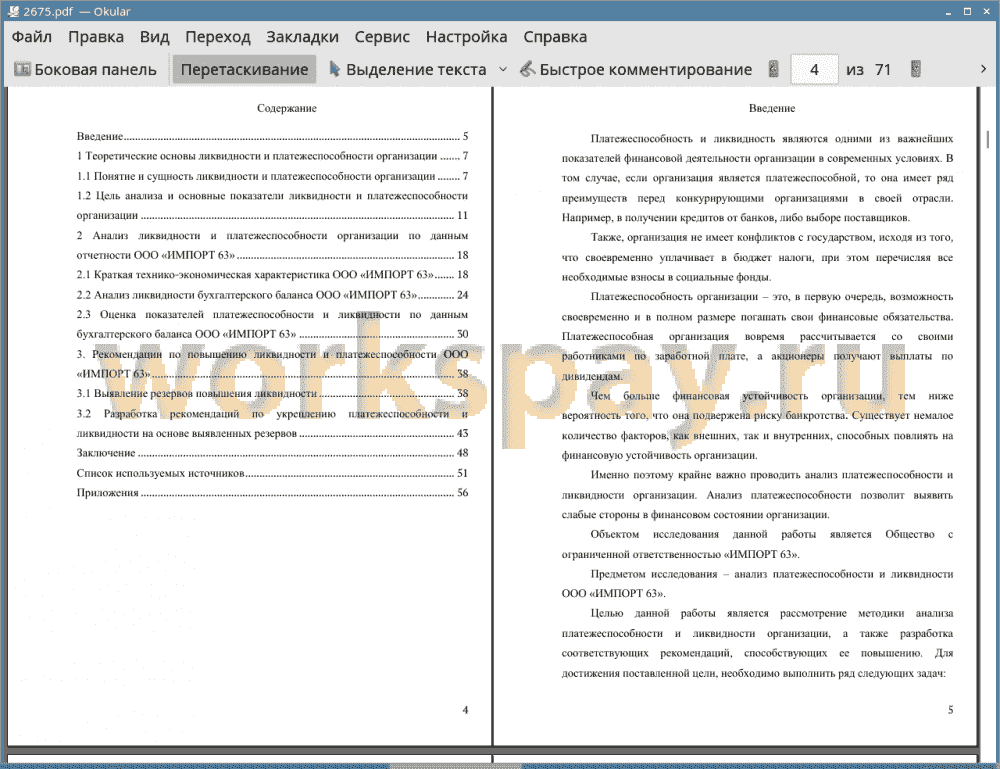Click the Заключение entry in the contents
The width and height of the screenshot is (1000, 769).
click(x=272, y=453)
